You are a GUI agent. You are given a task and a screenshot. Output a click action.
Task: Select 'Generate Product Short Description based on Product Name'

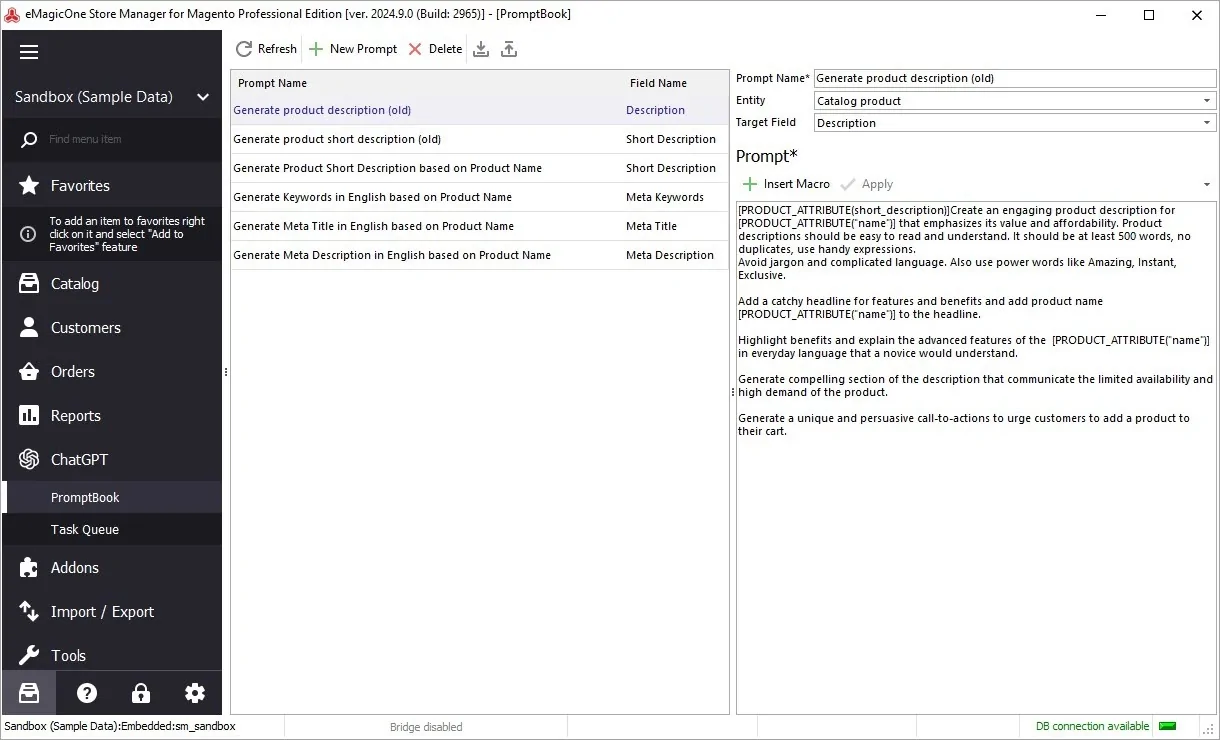(x=479, y=168)
